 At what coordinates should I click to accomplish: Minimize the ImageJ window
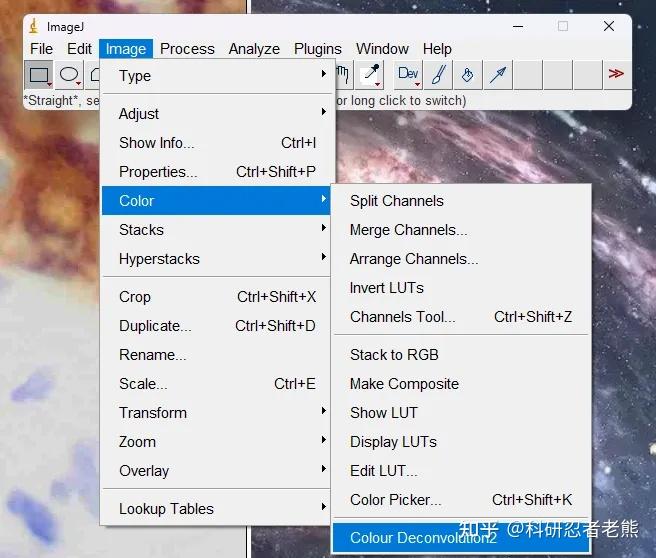pos(518,26)
